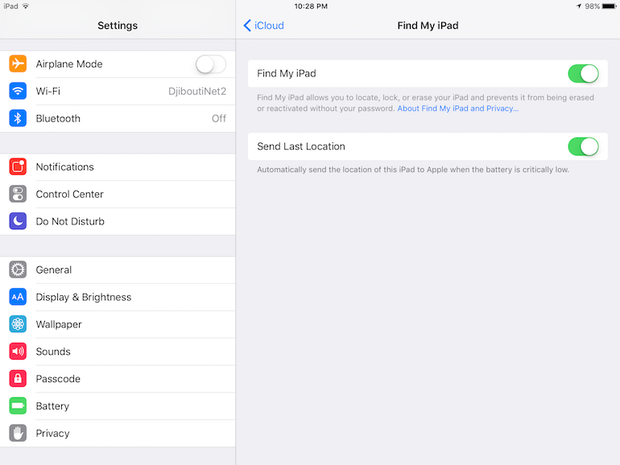Tap the Privacy hand icon
The width and height of the screenshot is (620, 465).
pyautogui.click(x=18, y=433)
